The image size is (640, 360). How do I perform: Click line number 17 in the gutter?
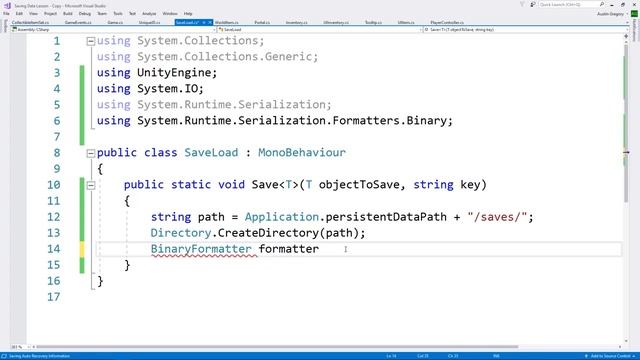pyautogui.click(x=53, y=297)
